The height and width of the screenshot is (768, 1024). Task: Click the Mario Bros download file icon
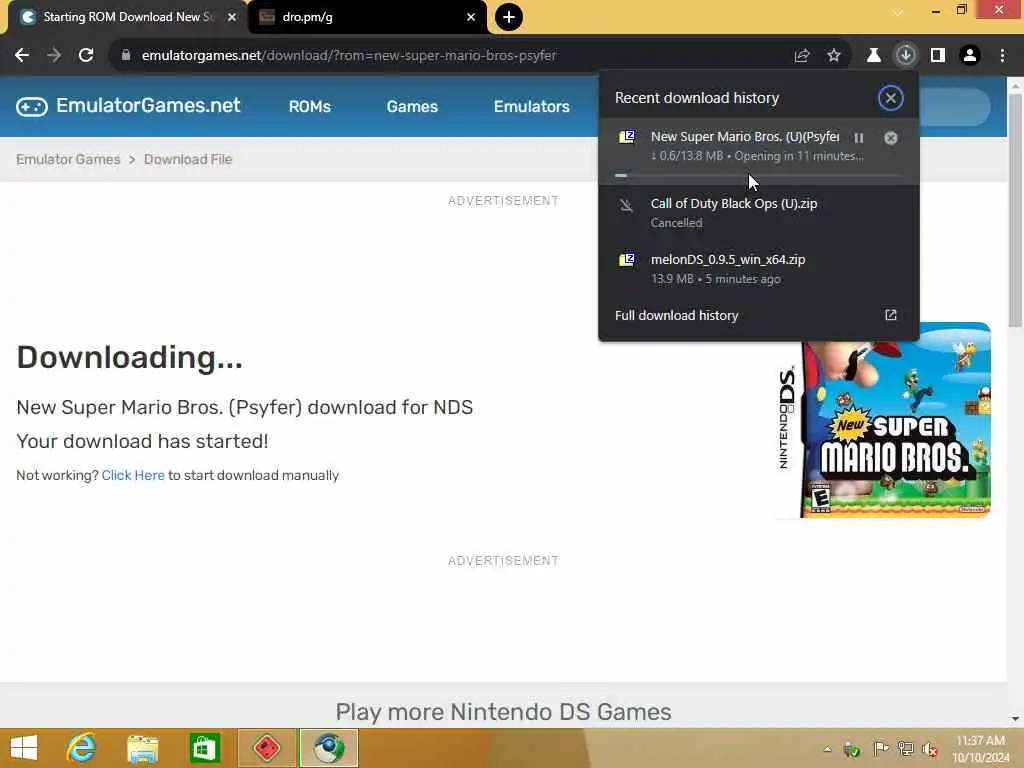[x=627, y=136]
